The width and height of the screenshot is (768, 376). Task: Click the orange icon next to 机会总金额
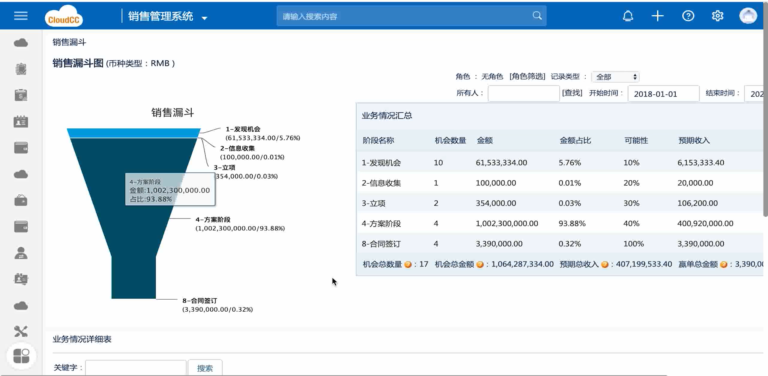pyautogui.click(x=480, y=264)
